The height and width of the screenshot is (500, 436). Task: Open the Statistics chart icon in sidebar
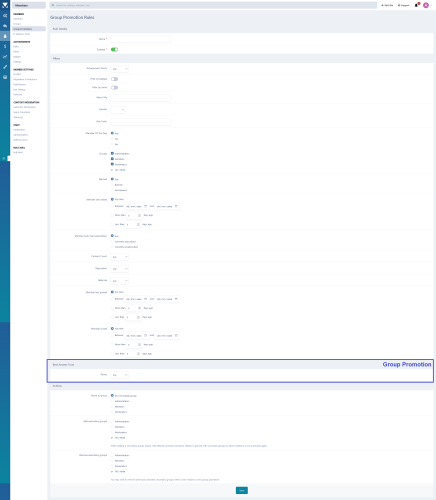(5, 57)
